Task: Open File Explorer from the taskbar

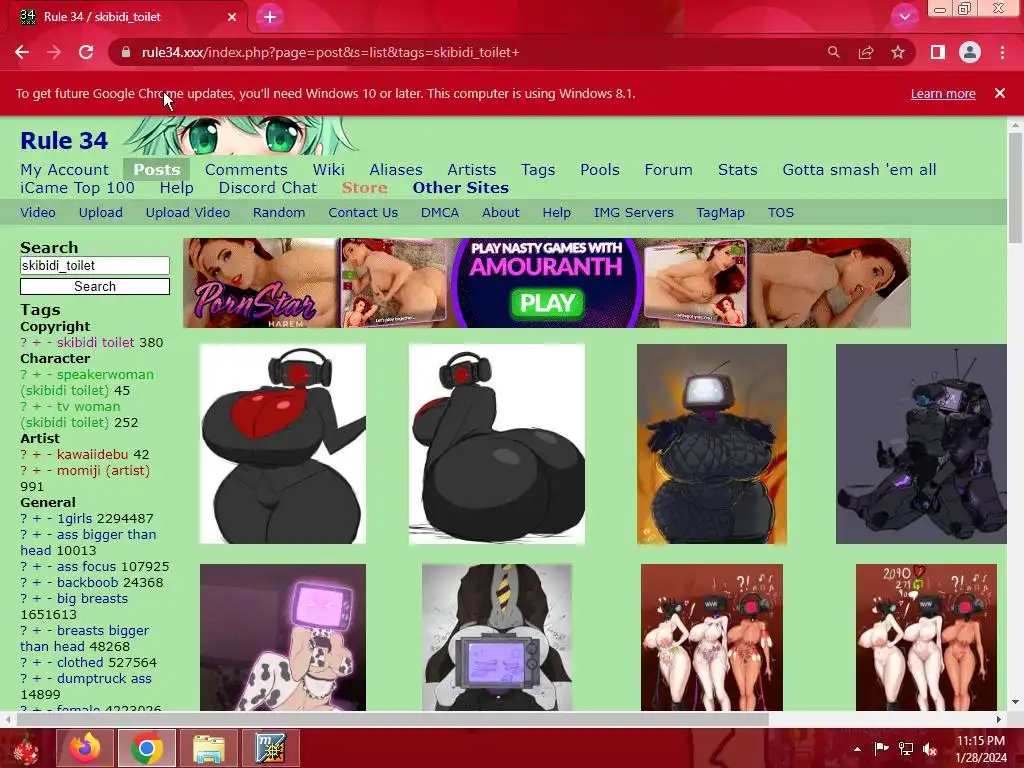Action: click(x=209, y=748)
